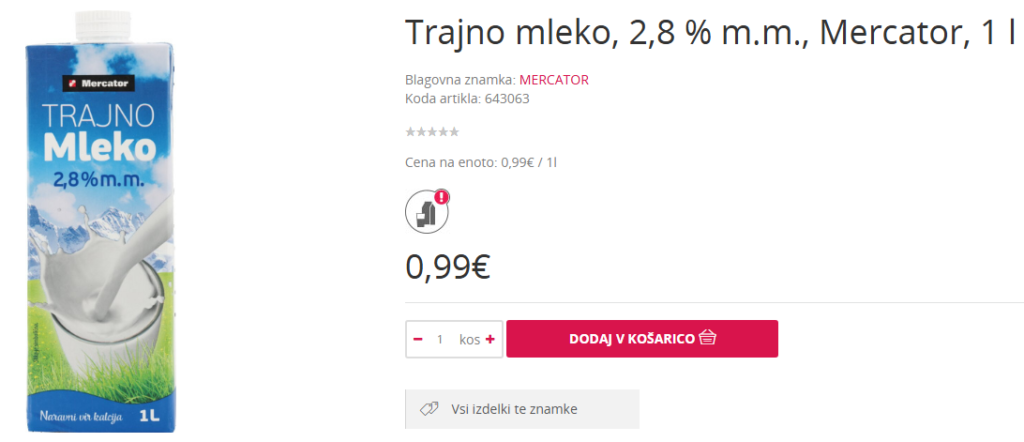Click the Trajno mleko product title
Screen dimensions: 1024x442
[709, 33]
